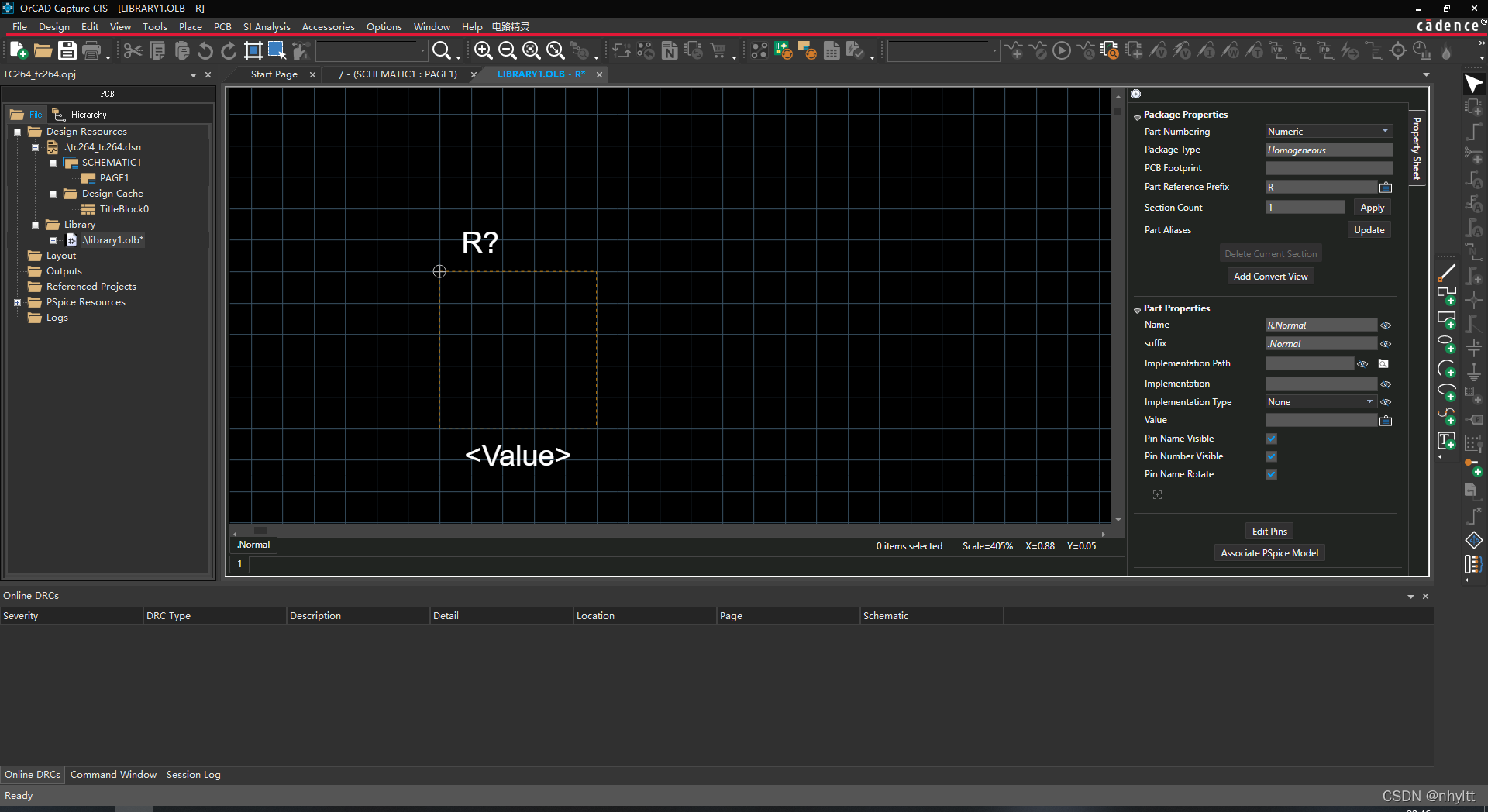Expand the PSpice Resources tree folder
This screenshot has width=1488, height=812.
coord(18,302)
